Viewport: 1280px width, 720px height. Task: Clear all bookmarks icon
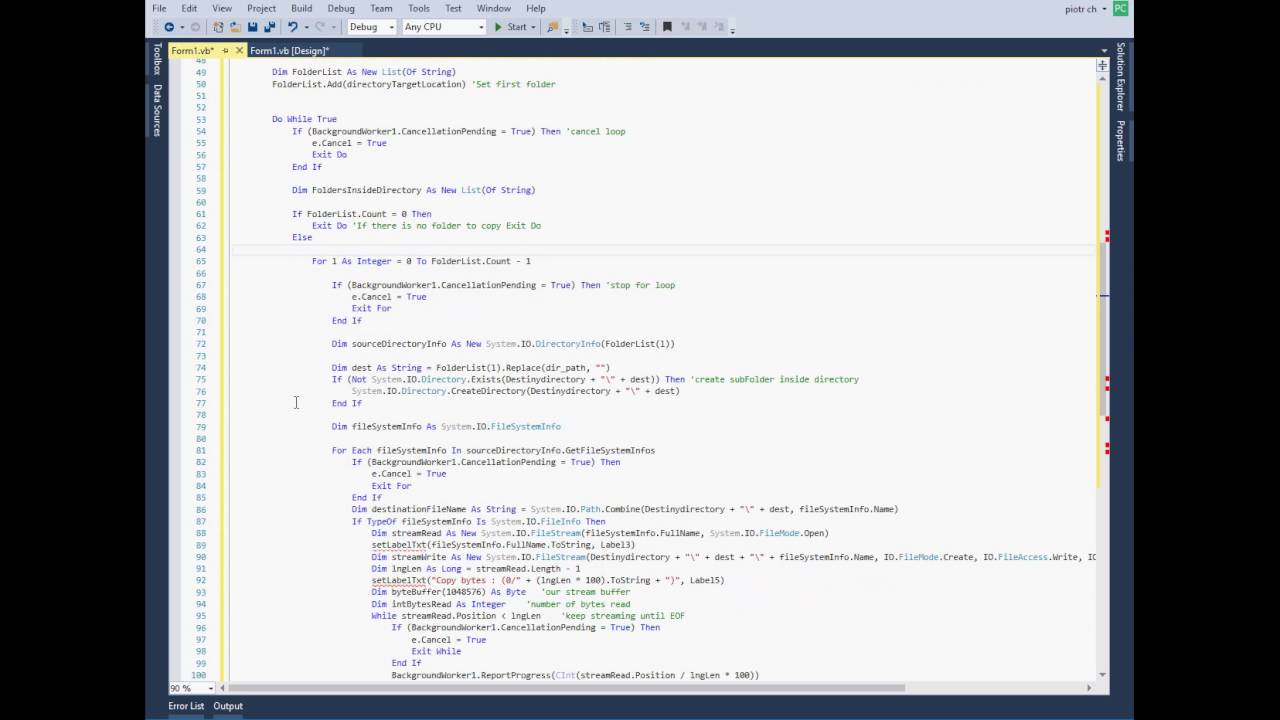coord(719,27)
